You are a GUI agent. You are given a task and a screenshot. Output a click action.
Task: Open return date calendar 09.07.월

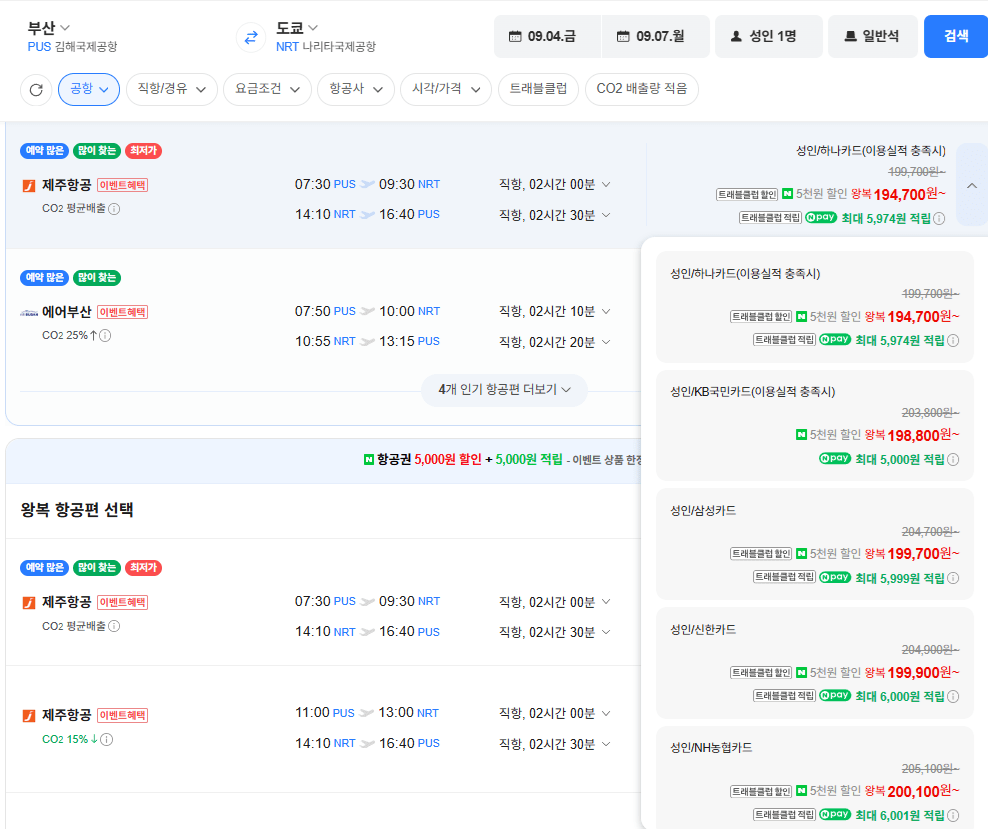pyautogui.click(x=655, y=37)
